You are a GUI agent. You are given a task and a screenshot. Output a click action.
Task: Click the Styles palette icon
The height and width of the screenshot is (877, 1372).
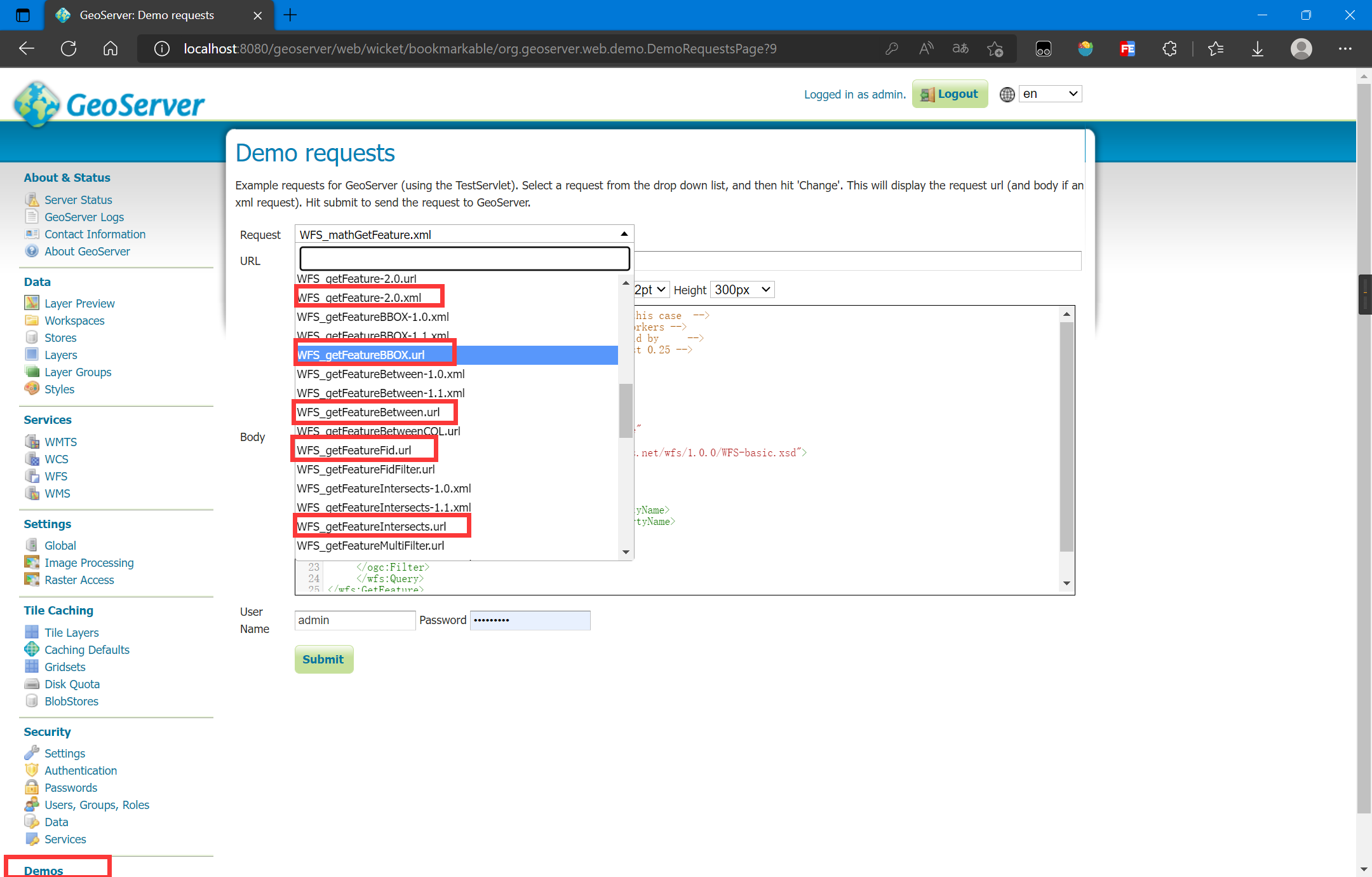pos(32,389)
